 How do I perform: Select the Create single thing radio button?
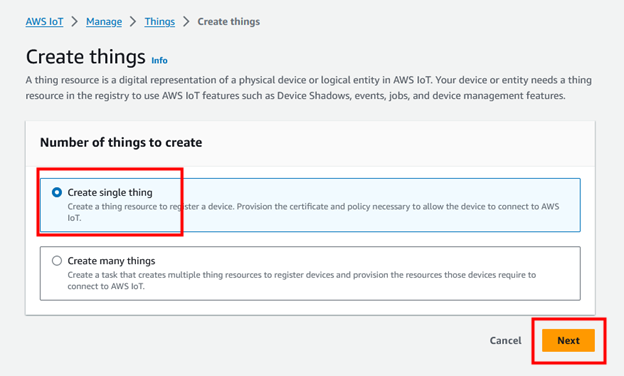tap(57, 192)
